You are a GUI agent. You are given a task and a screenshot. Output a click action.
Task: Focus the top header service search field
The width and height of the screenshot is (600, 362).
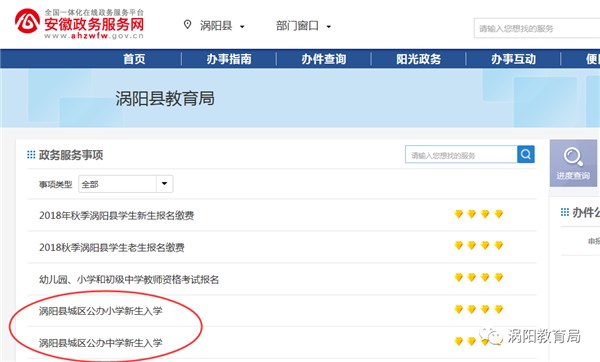pyautogui.click(x=537, y=28)
